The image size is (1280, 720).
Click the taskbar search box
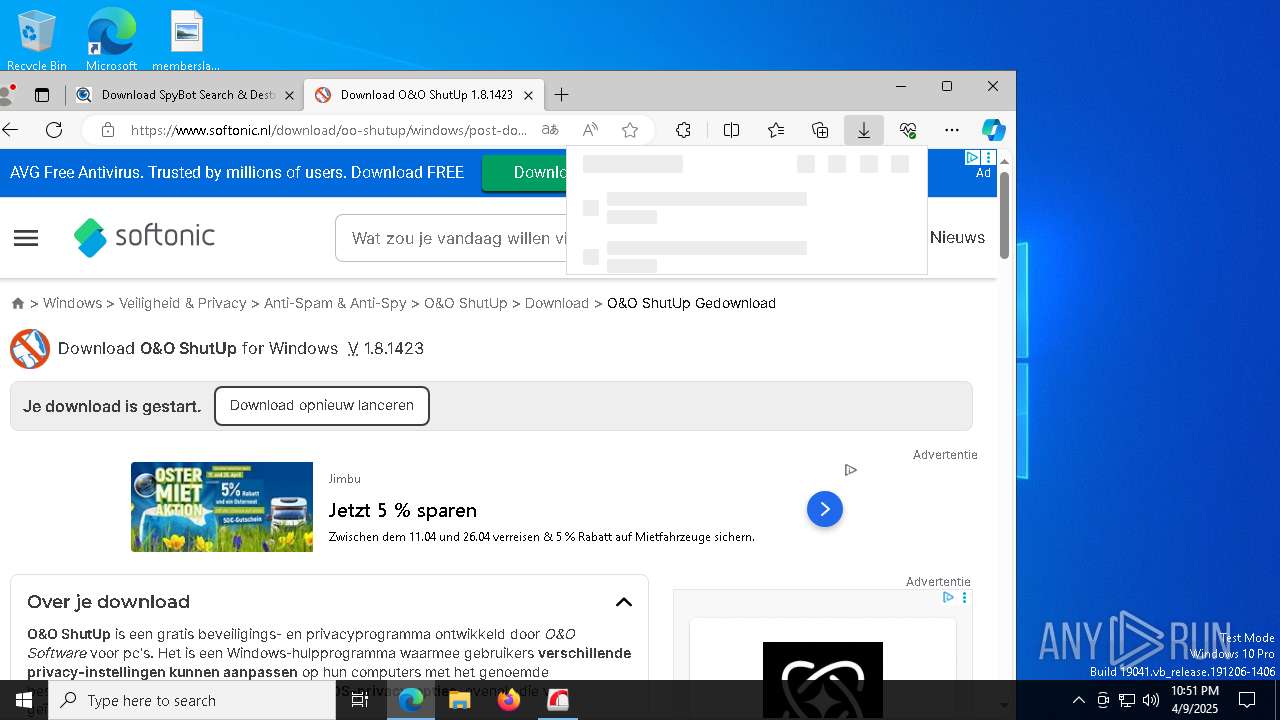(192, 700)
